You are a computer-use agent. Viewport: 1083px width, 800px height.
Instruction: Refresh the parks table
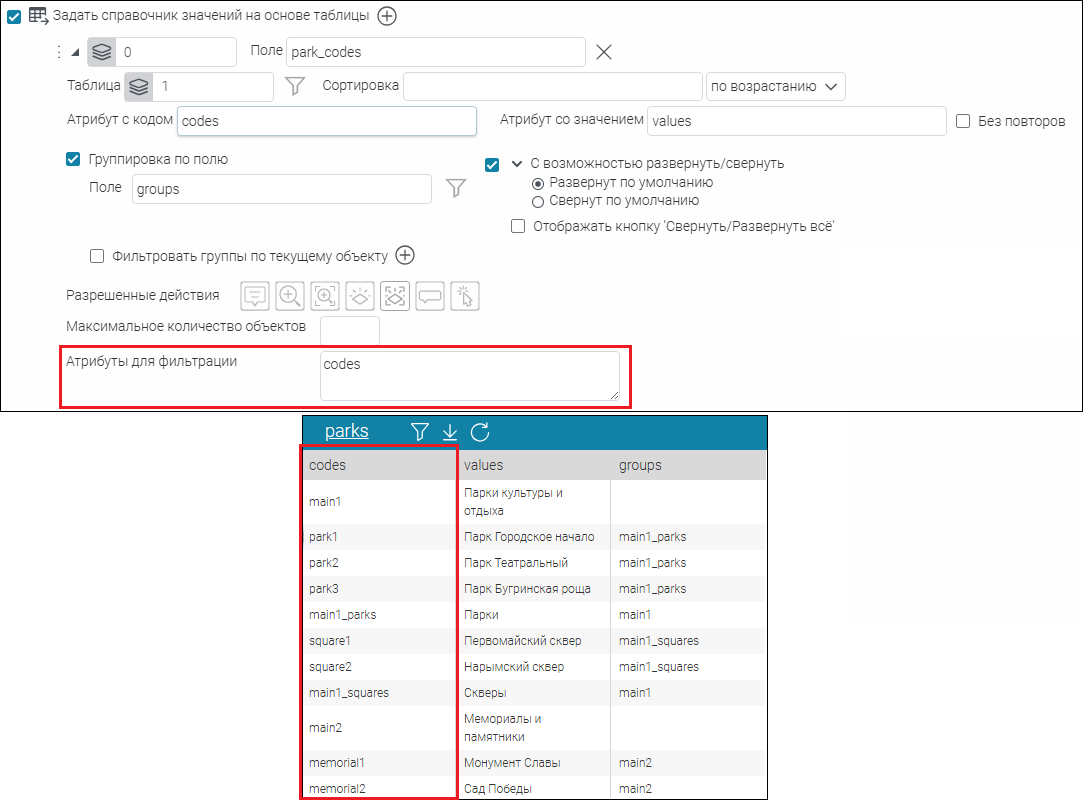pos(480,432)
